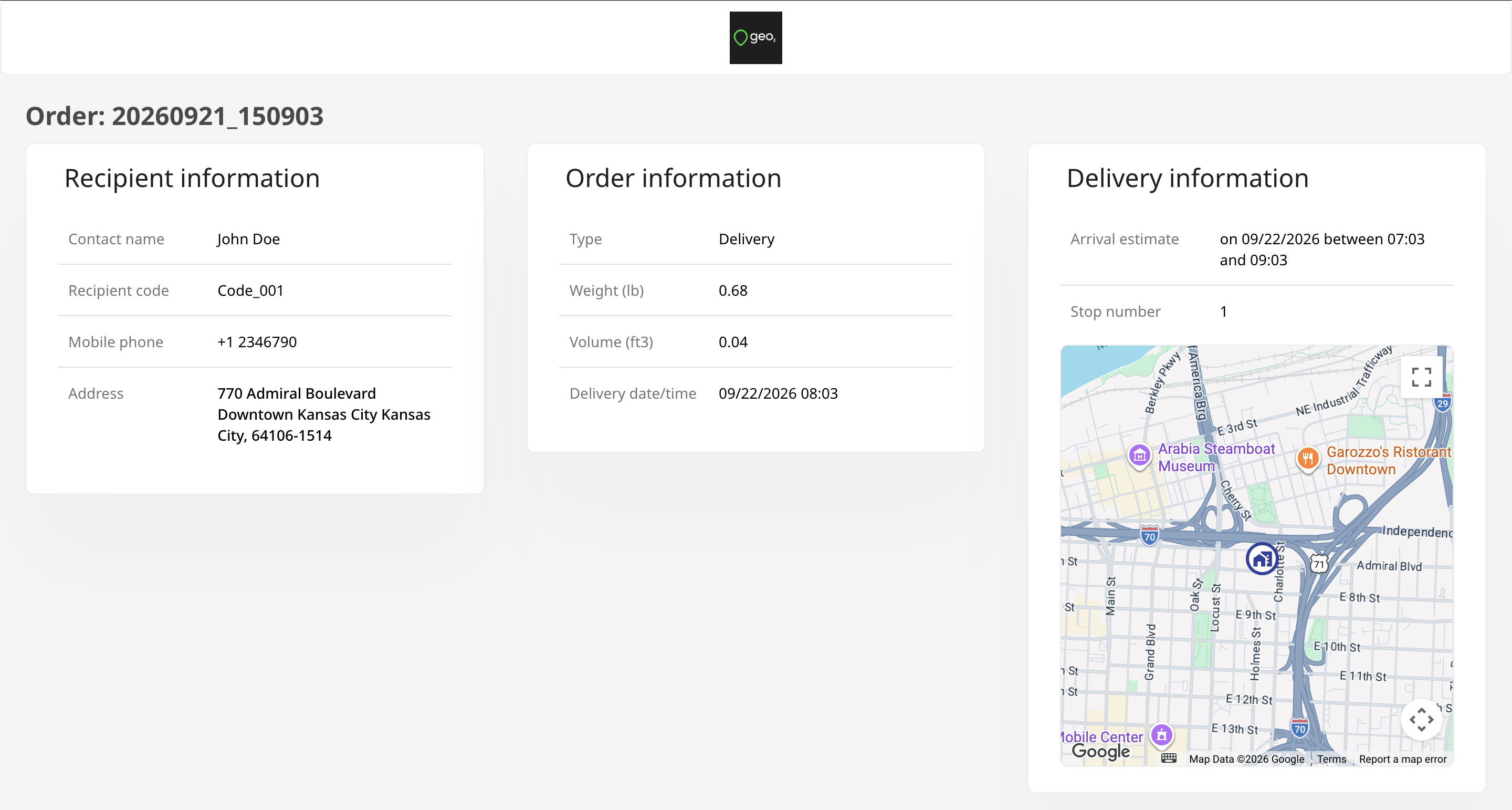Select weight value 0.68
1512x810 pixels.
(x=733, y=291)
